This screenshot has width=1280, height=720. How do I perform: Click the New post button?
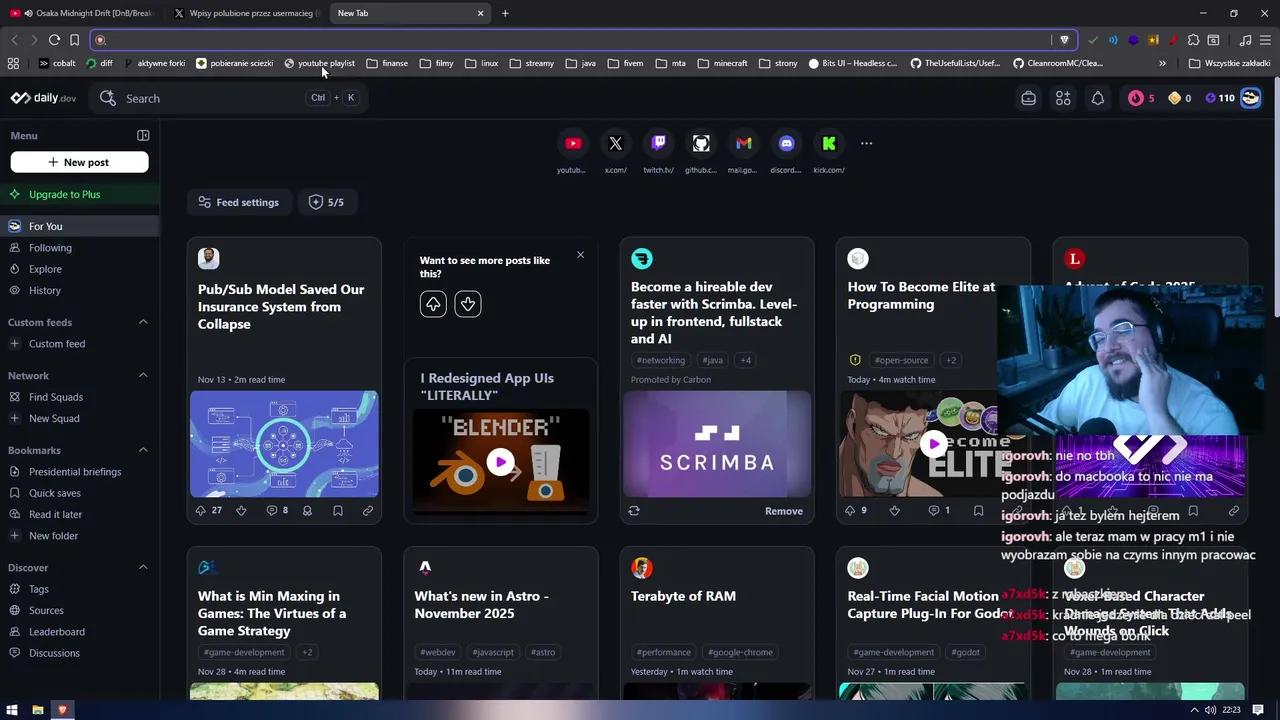pyautogui.click(x=79, y=162)
